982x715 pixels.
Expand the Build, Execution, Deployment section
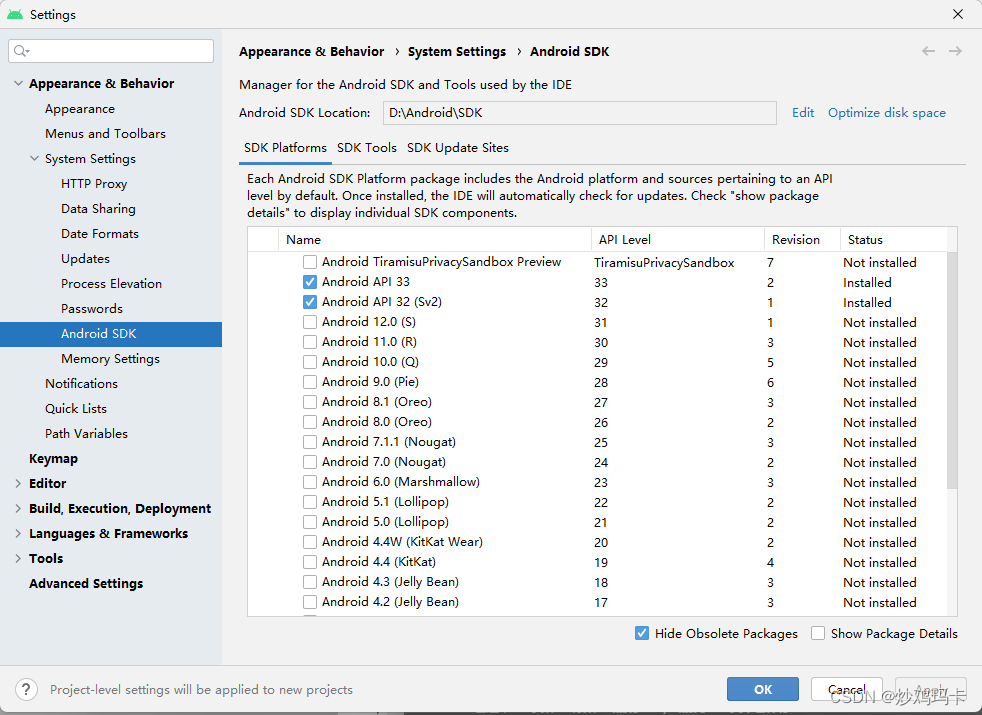(18, 508)
